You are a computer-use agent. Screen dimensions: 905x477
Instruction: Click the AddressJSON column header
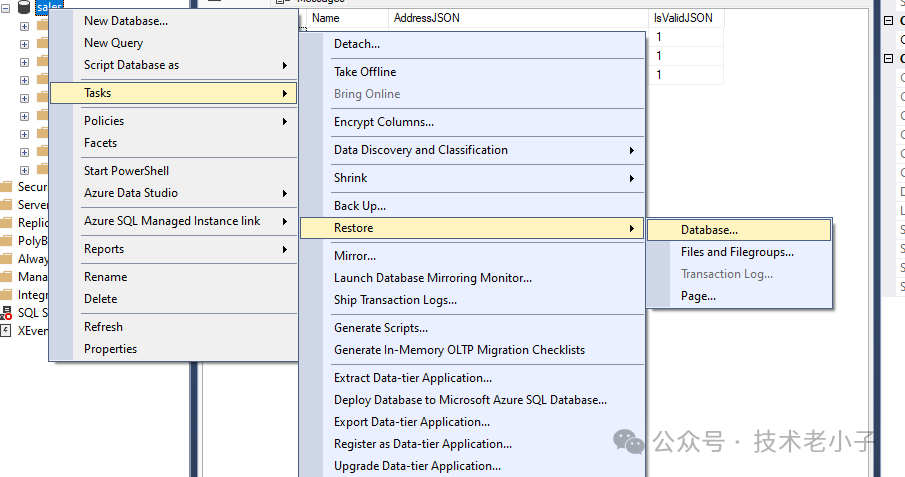click(x=427, y=18)
